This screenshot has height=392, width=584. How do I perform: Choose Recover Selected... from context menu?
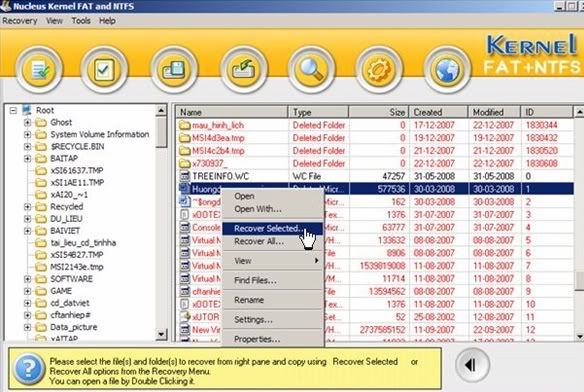pyautogui.click(x=272, y=228)
